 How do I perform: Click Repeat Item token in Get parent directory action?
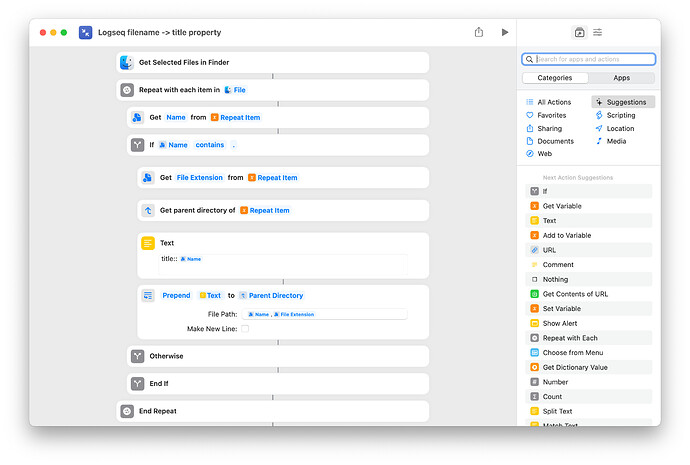click(265, 211)
